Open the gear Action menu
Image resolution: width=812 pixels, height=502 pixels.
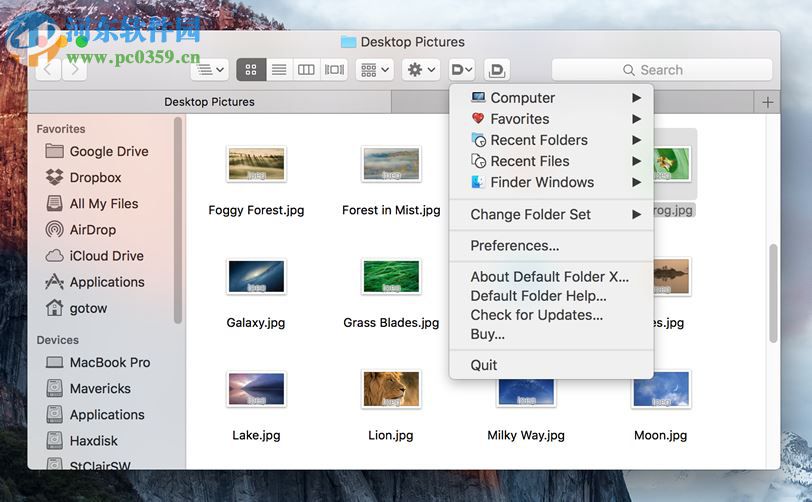coord(420,69)
